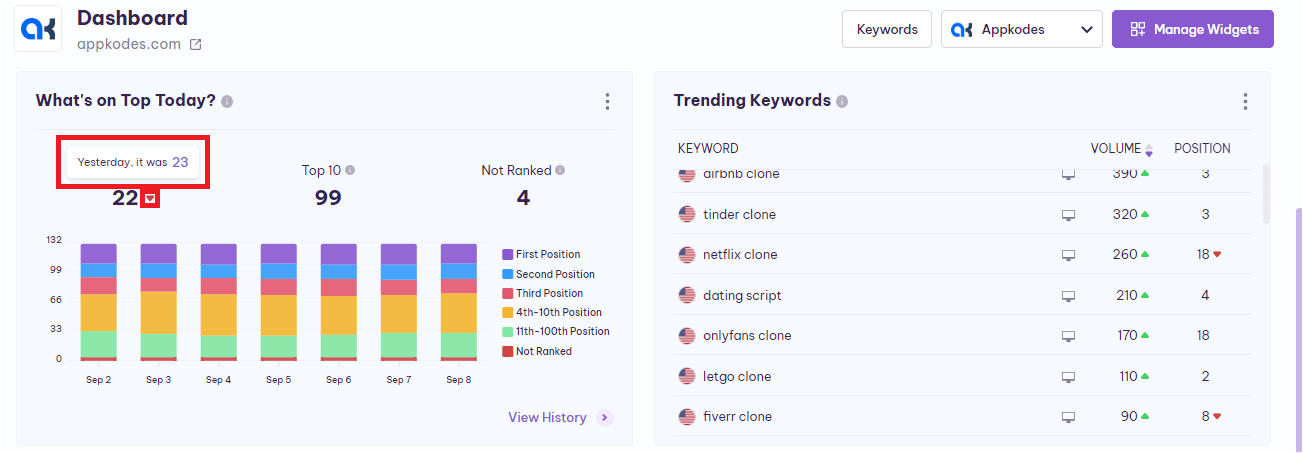Click the Keywords button

coord(886,30)
